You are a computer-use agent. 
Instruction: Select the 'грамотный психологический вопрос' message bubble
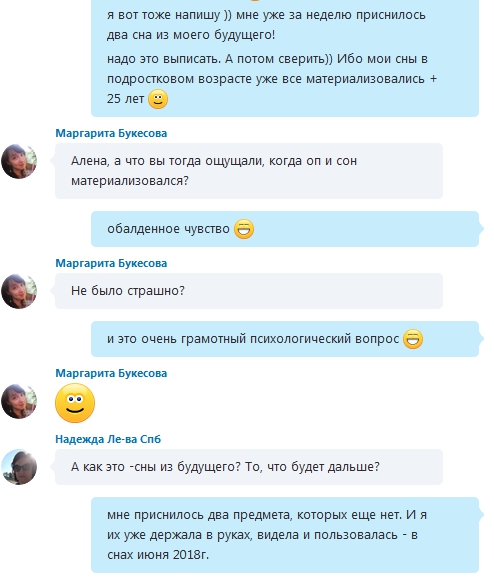pos(285,339)
